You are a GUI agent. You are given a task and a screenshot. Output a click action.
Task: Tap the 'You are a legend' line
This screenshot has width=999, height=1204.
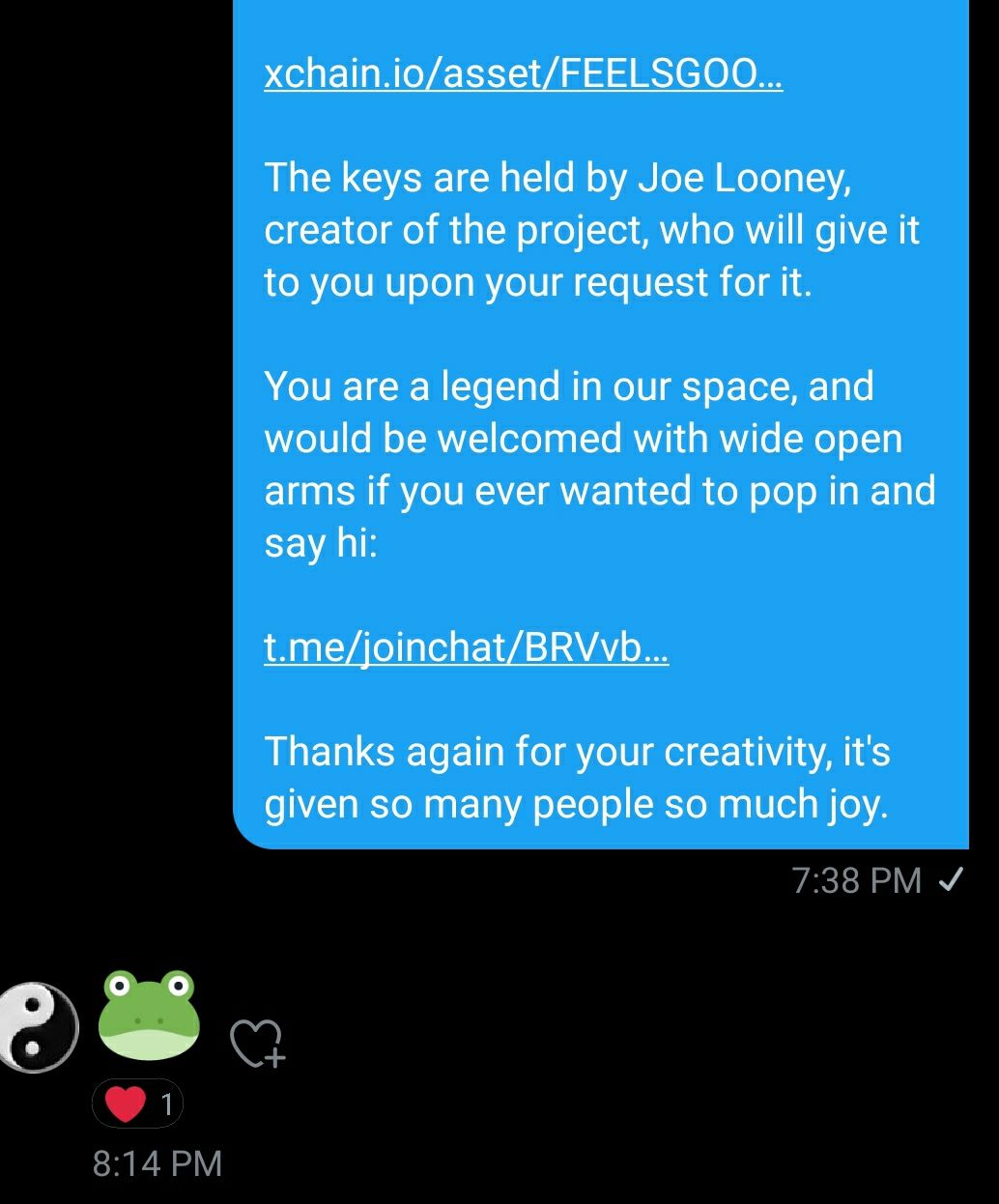point(569,387)
